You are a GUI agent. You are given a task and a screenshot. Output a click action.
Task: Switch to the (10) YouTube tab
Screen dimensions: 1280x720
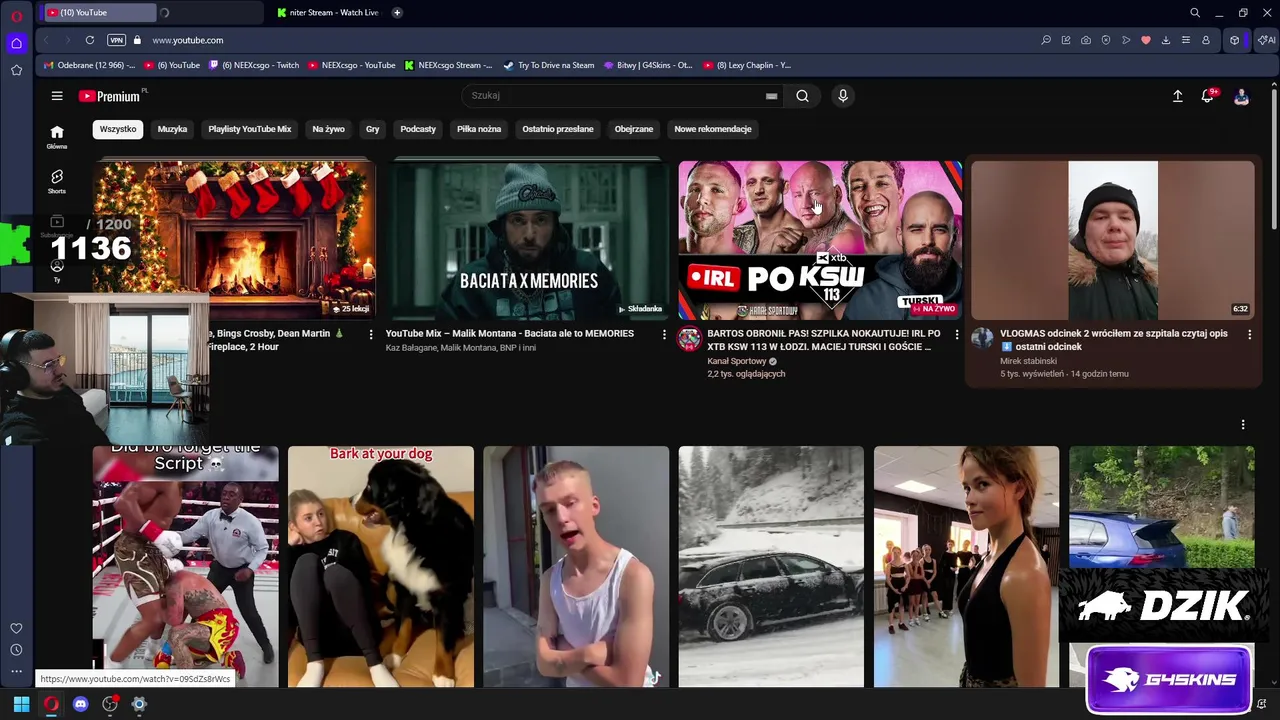[100, 13]
